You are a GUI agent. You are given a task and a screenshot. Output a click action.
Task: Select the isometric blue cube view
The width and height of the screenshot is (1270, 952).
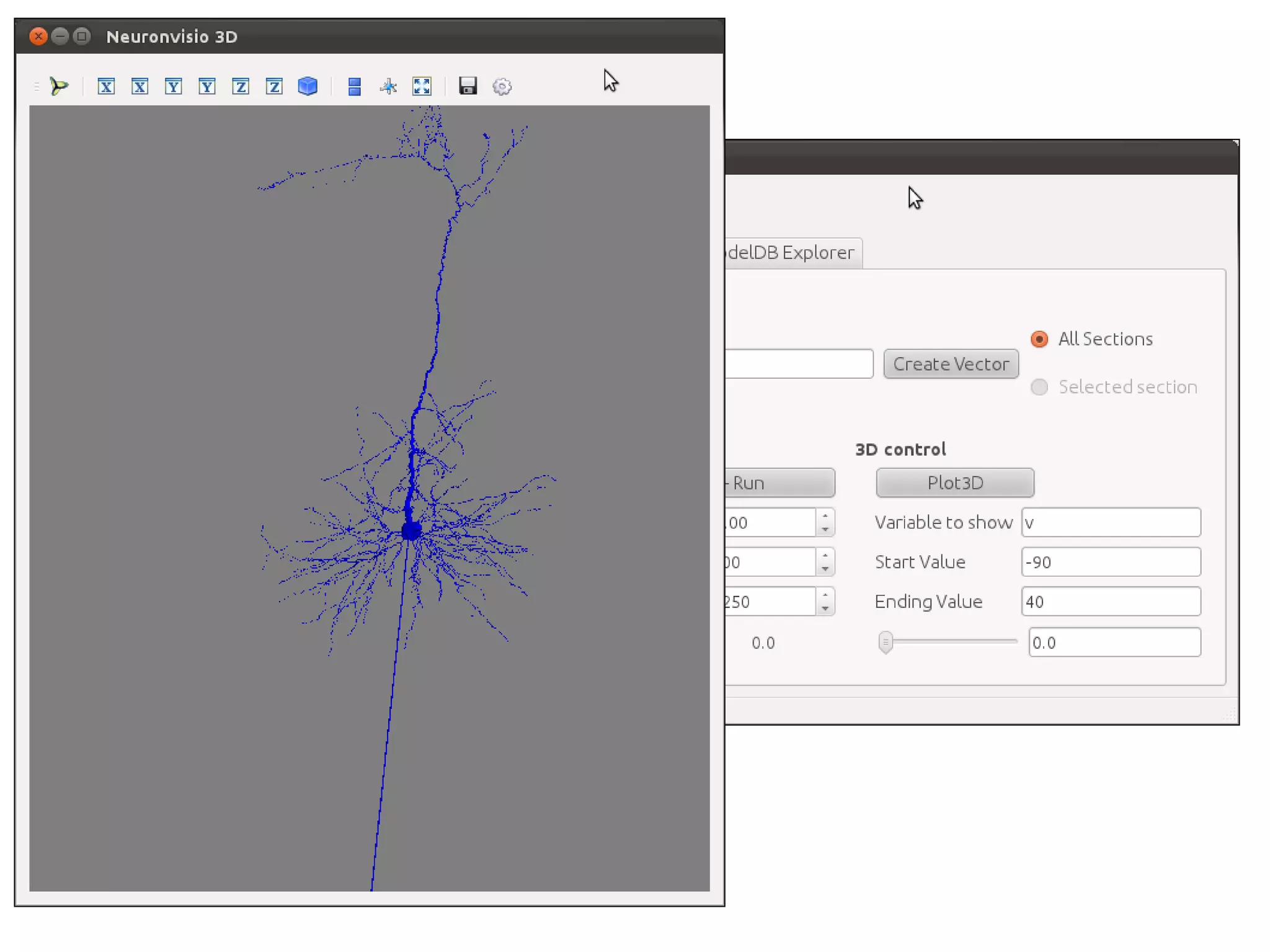[x=308, y=86]
